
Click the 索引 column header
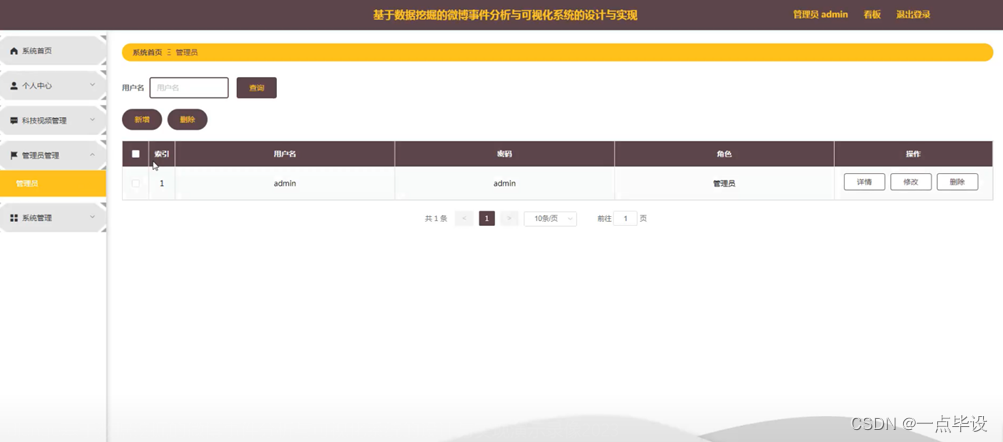click(162, 154)
